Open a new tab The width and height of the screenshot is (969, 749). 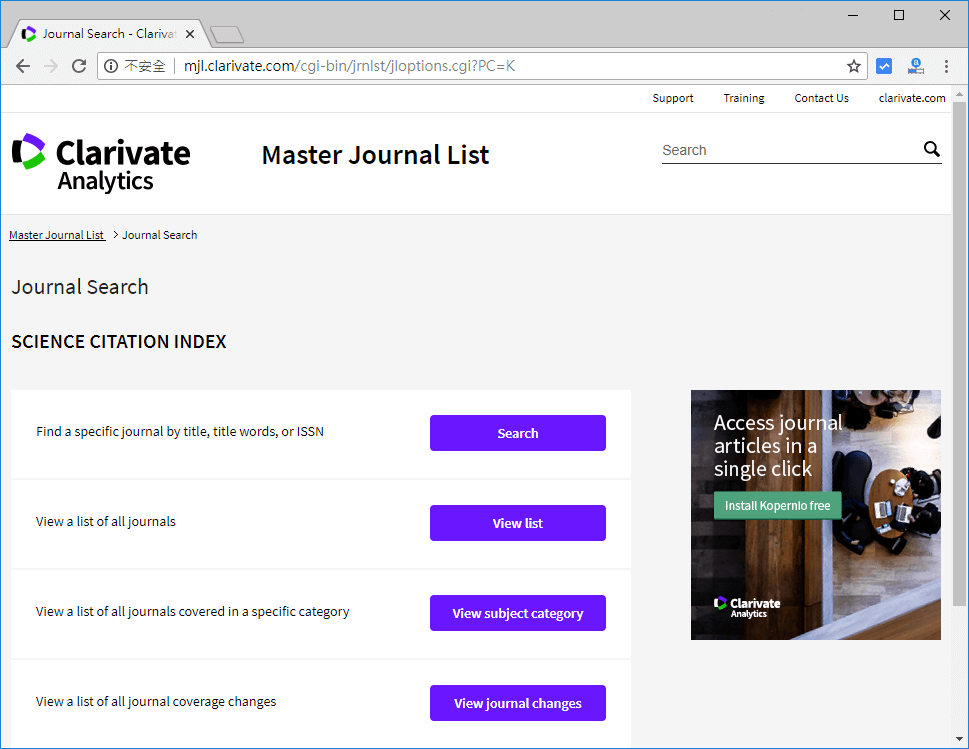point(227,35)
